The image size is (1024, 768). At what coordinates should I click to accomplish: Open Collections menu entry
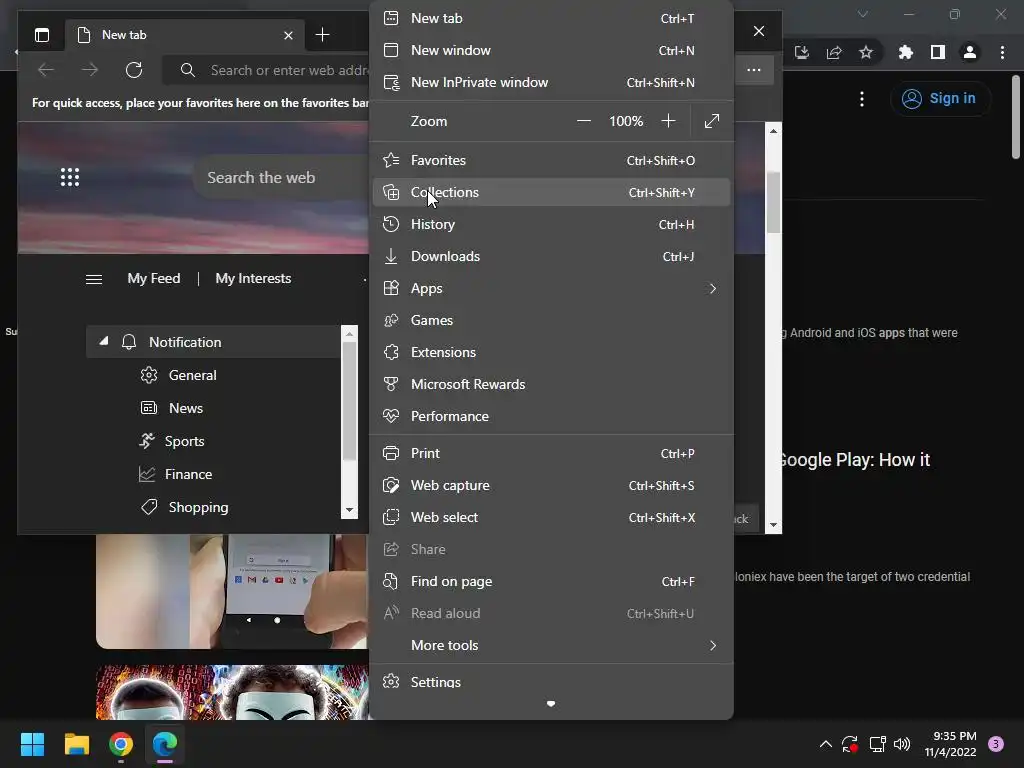coord(551,192)
